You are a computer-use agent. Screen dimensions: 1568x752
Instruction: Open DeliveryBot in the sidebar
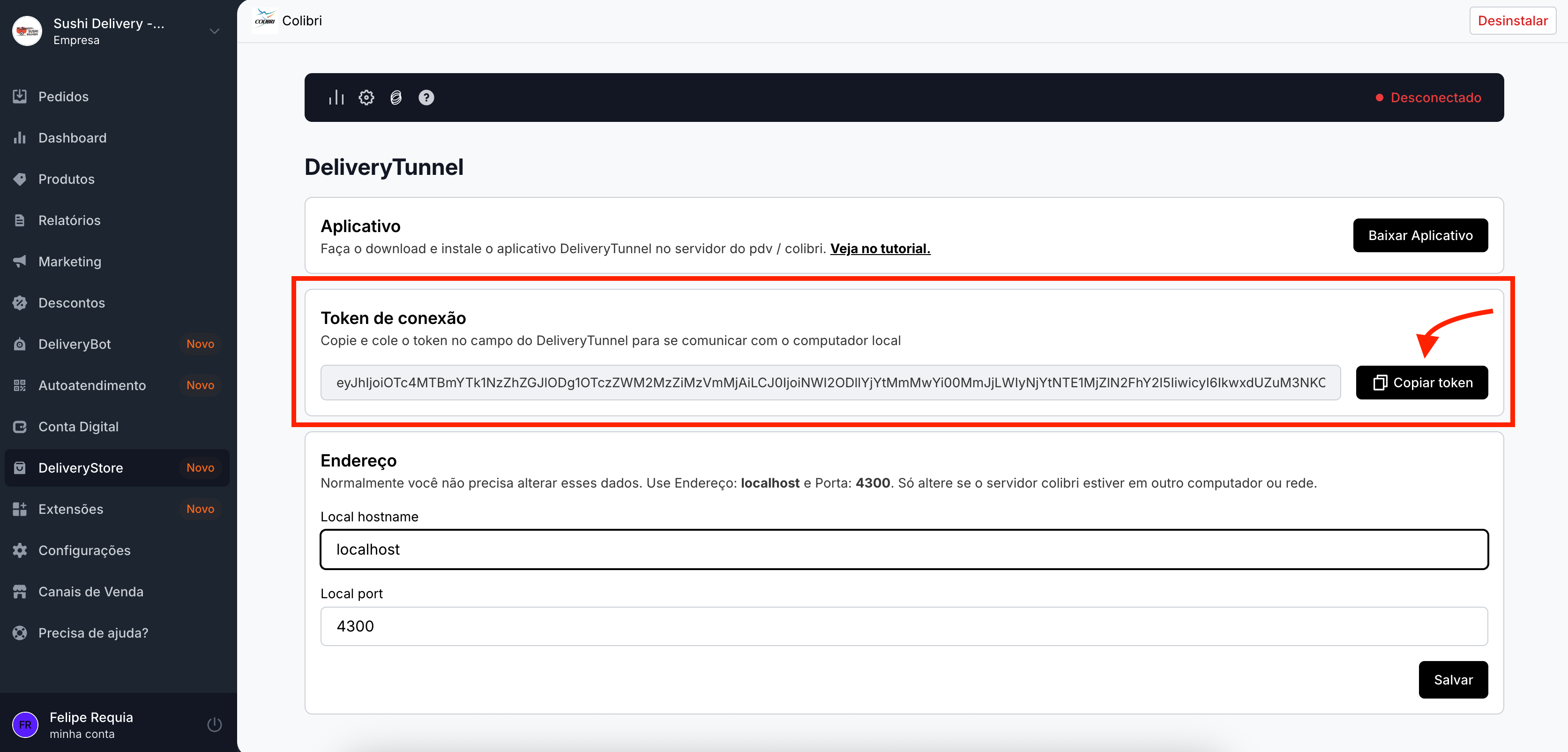coord(74,344)
